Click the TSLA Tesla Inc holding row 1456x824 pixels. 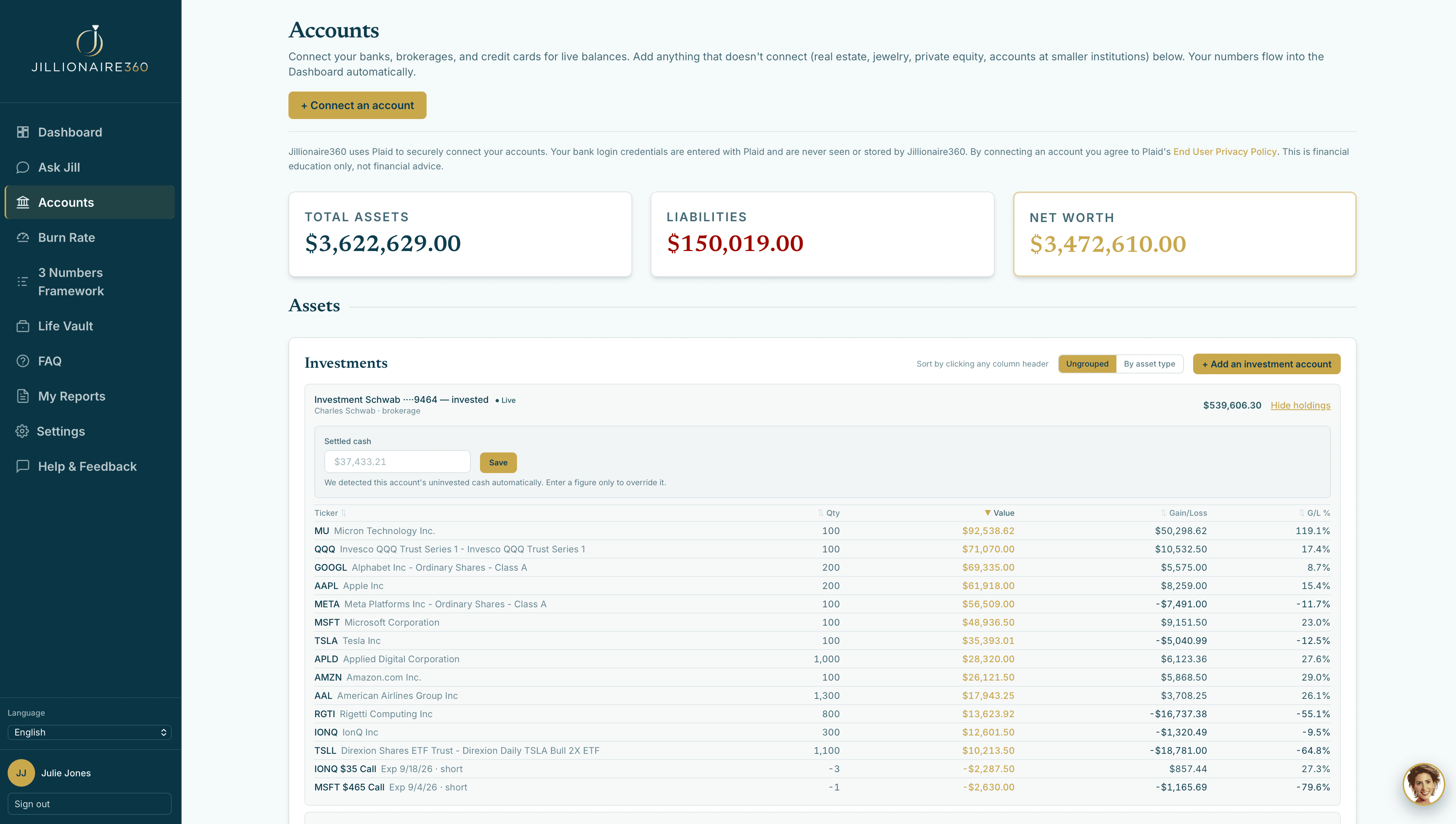[822, 641]
